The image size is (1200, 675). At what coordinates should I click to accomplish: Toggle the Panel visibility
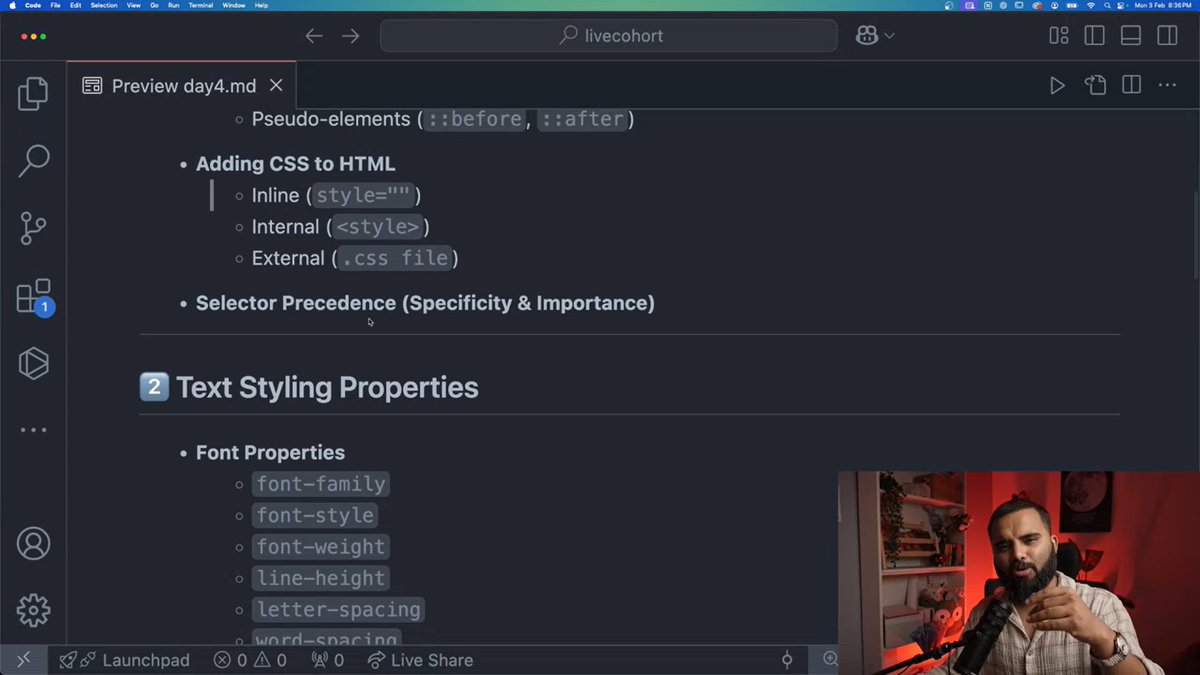(1130, 35)
